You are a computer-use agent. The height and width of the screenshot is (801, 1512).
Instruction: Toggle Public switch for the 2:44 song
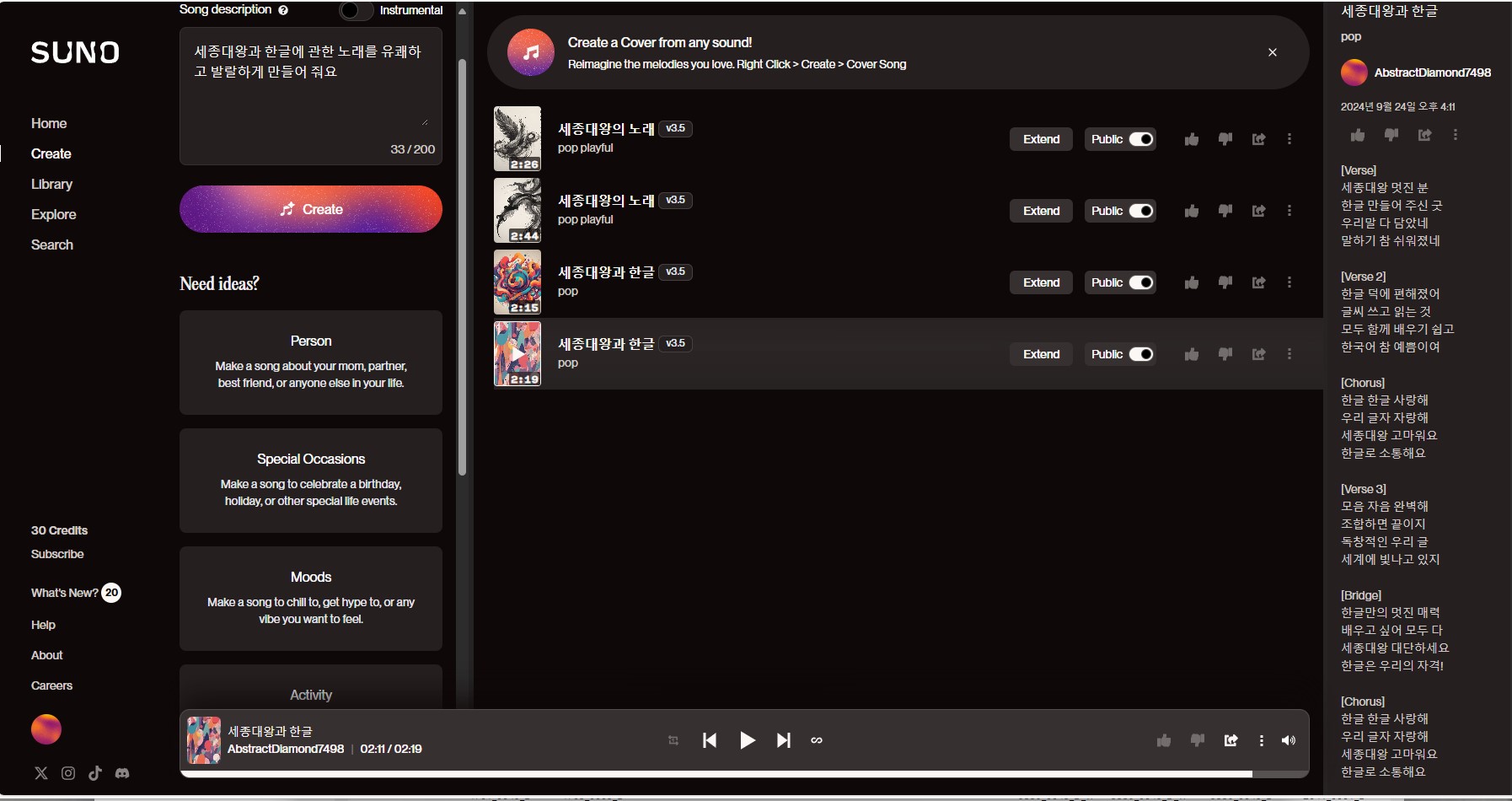(x=1140, y=211)
